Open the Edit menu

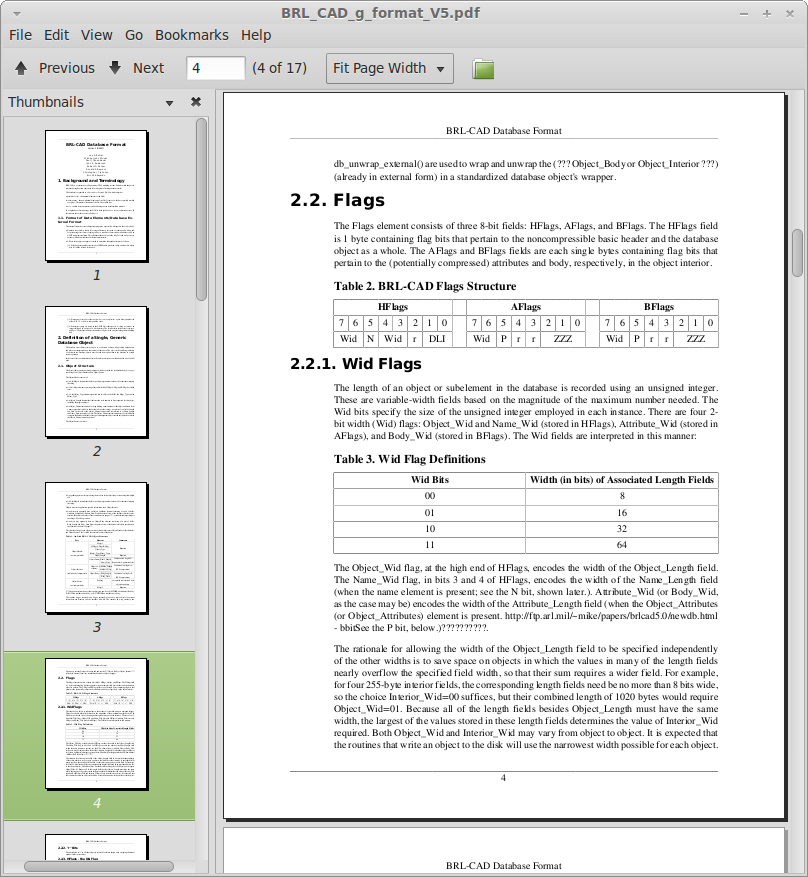[x=56, y=35]
